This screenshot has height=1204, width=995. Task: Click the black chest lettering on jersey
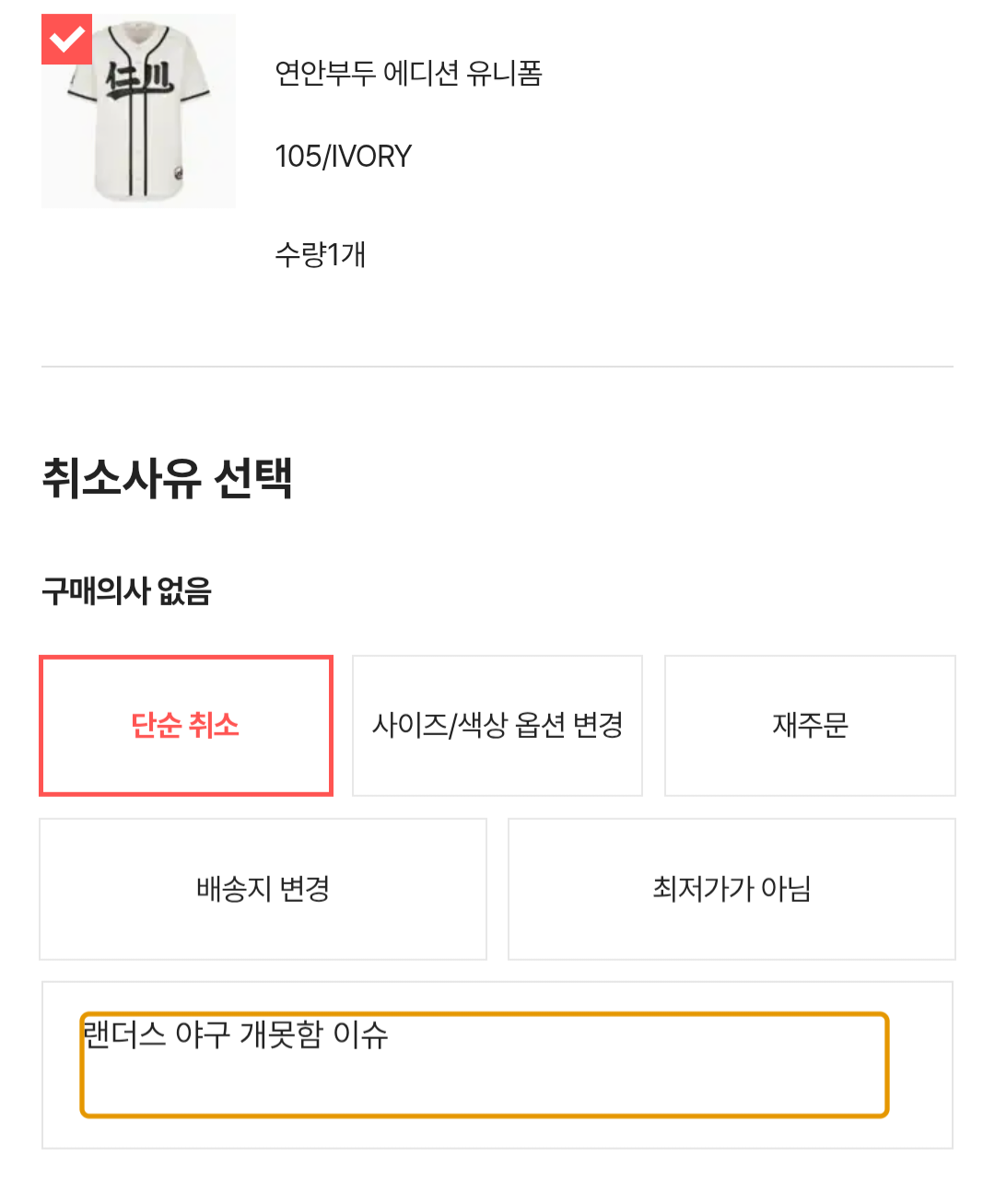(139, 80)
